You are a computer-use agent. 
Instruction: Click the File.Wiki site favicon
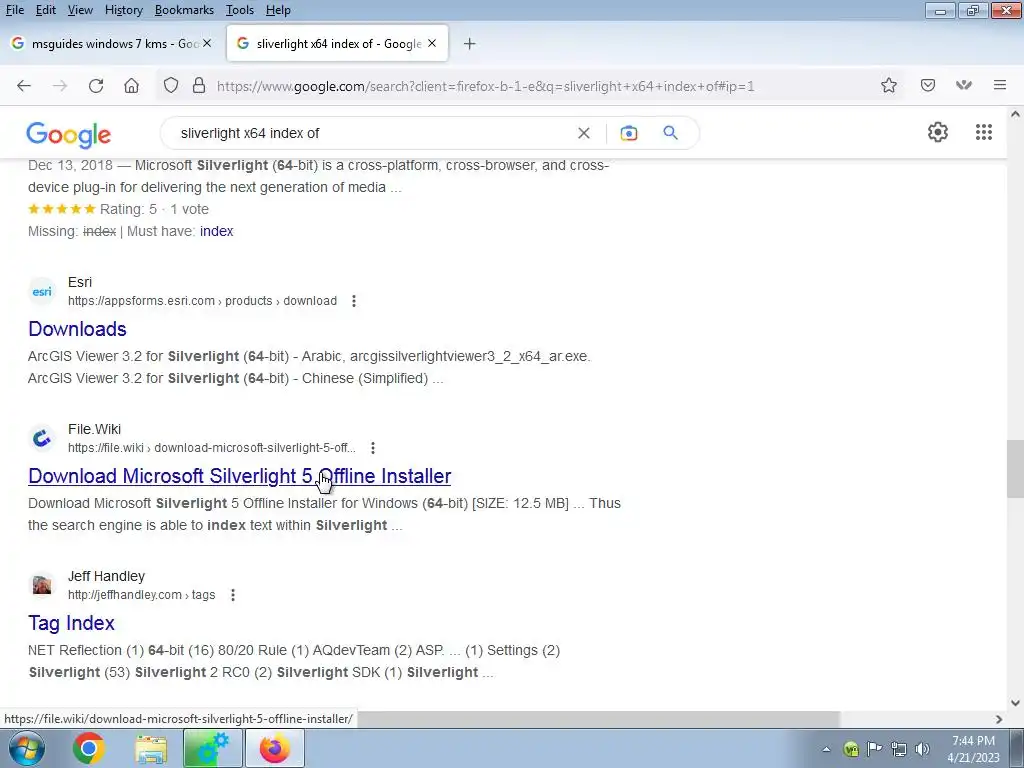42,438
